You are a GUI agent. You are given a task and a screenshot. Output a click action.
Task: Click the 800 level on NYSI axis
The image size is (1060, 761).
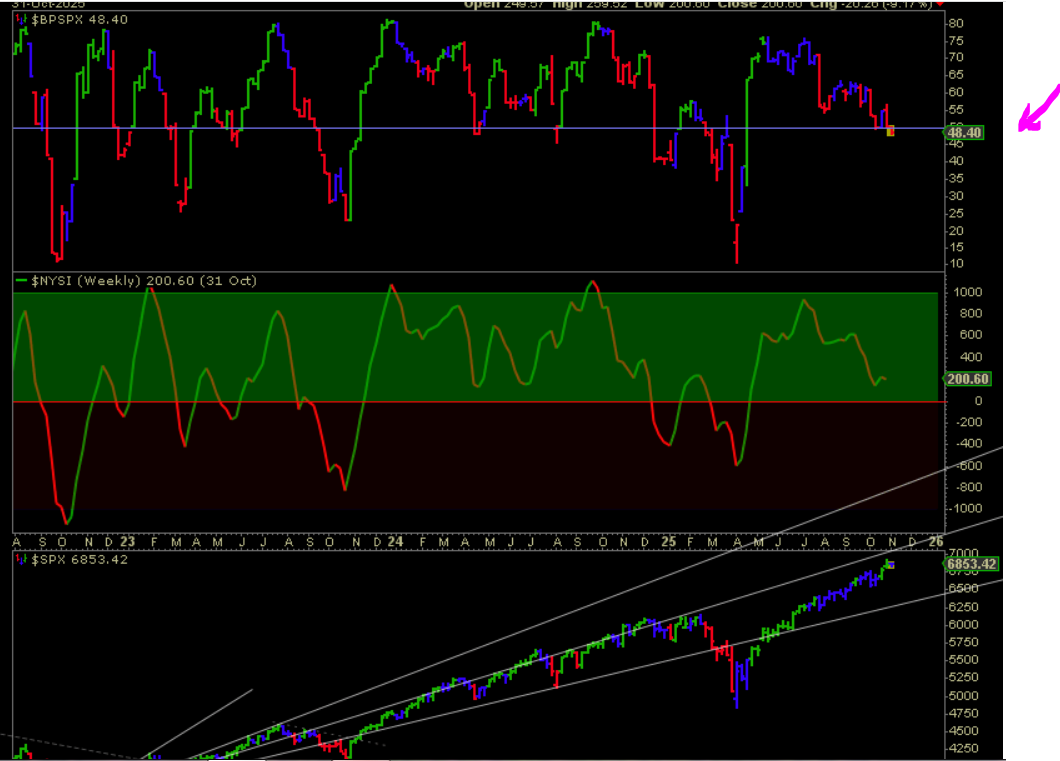971,314
